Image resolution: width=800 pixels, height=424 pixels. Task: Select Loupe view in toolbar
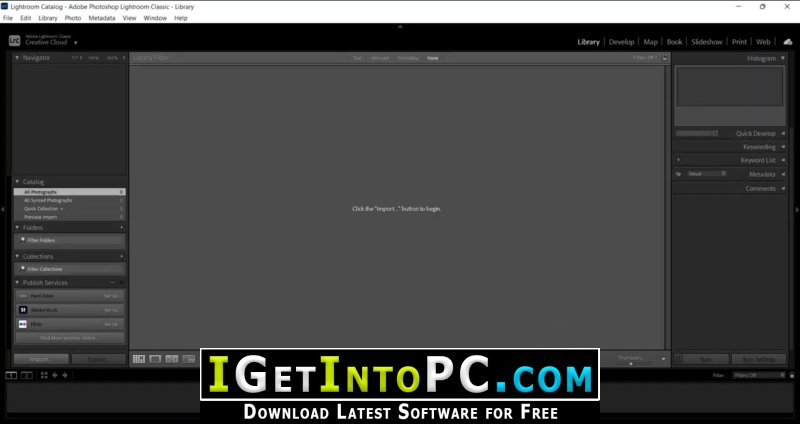point(155,359)
